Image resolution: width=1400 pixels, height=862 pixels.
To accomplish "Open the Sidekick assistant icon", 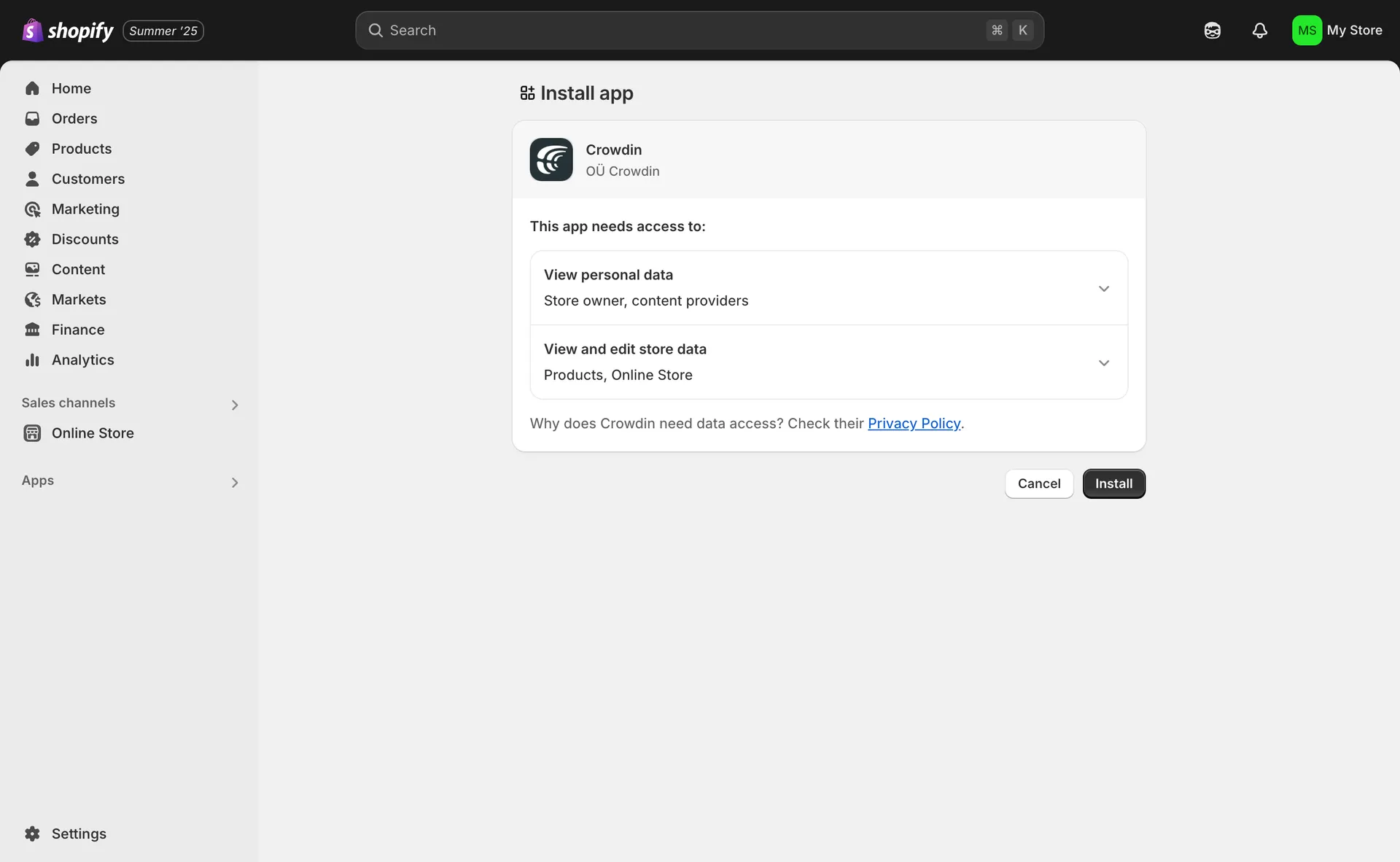I will click(1213, 30).
